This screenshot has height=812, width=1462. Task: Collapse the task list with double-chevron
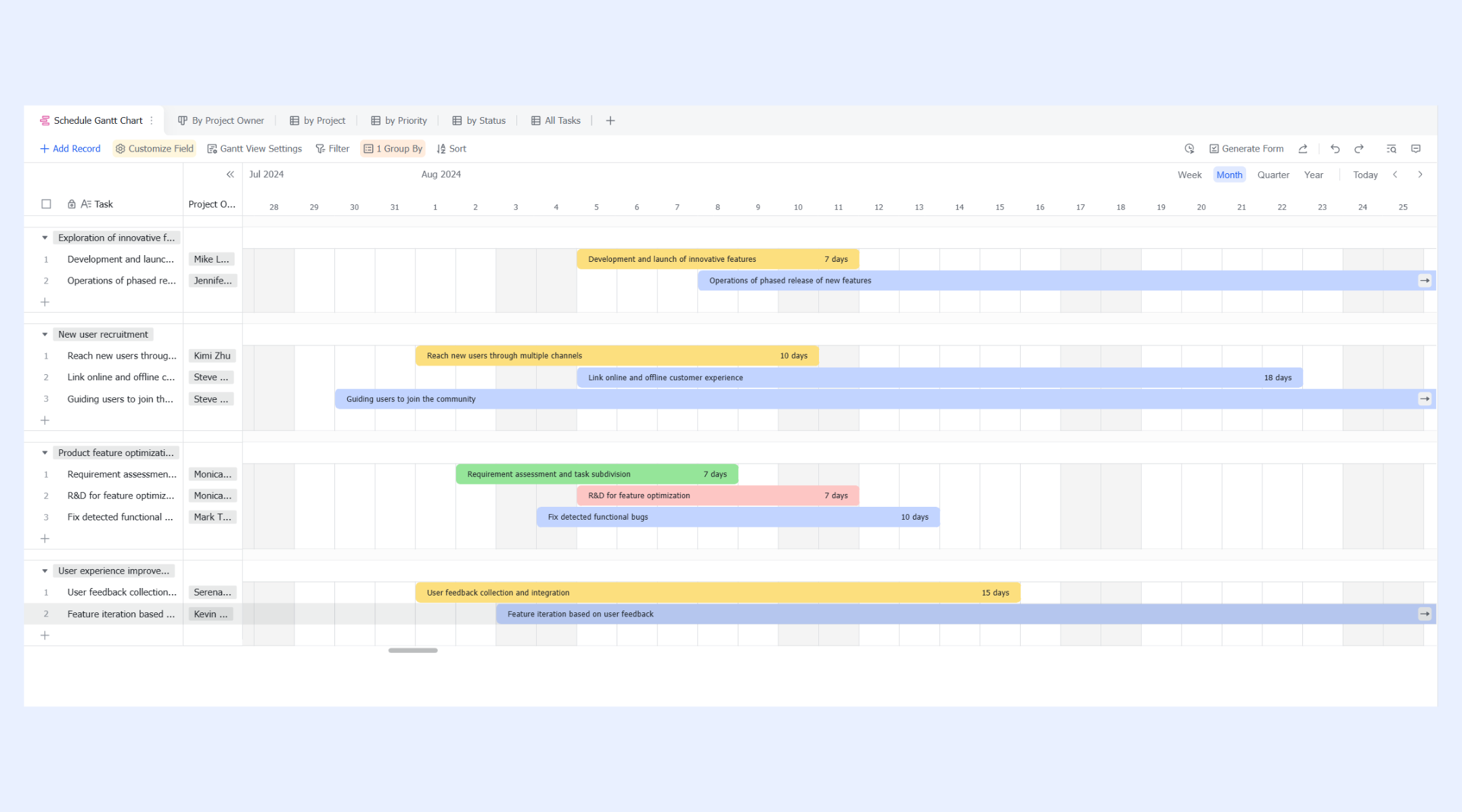[x=230, y=175]
